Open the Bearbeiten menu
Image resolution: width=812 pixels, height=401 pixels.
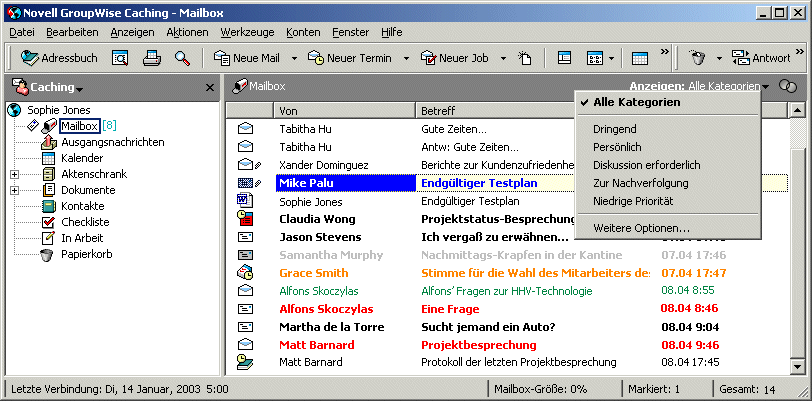pos(72,32)
